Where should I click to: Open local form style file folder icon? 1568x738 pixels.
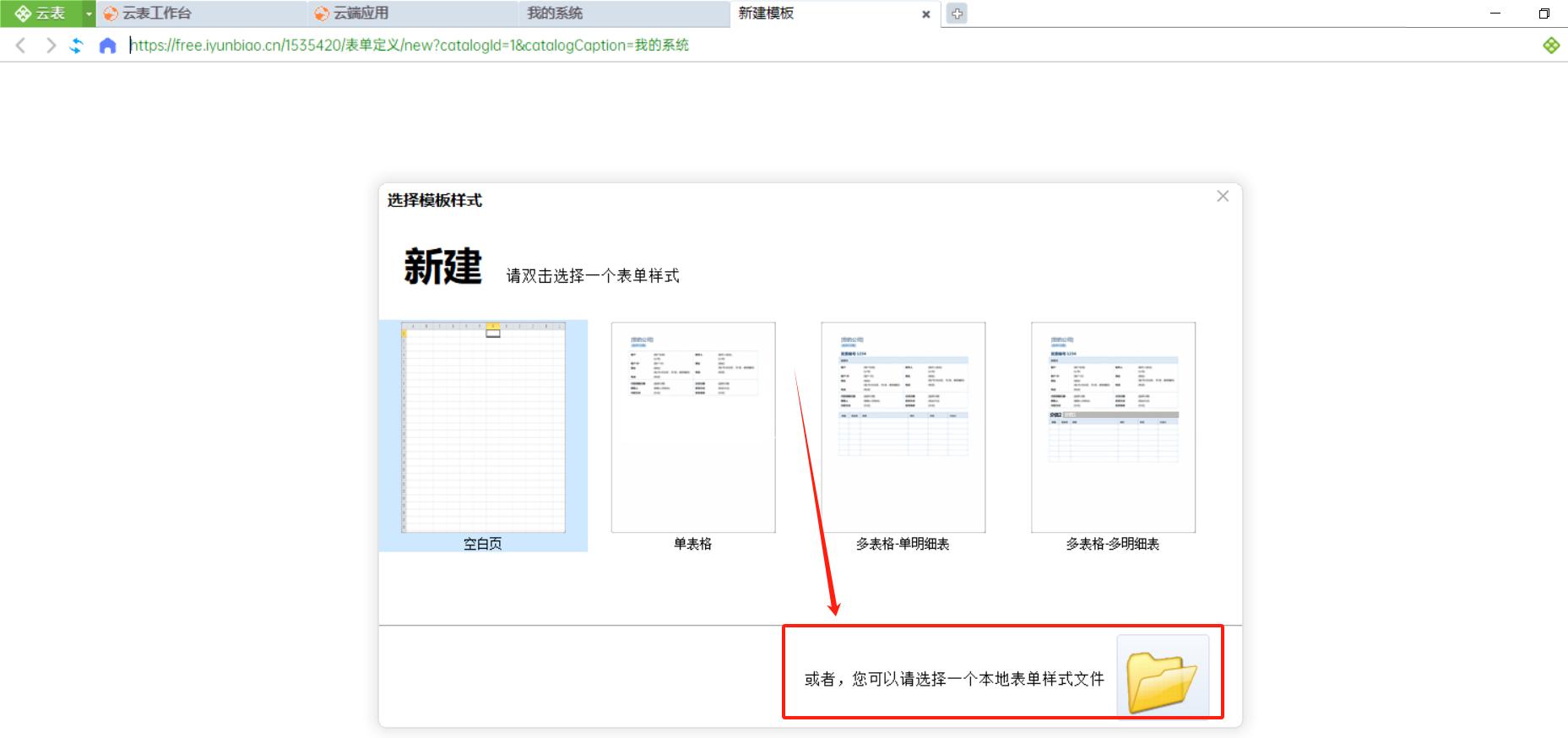click(x=1162, y=678)
